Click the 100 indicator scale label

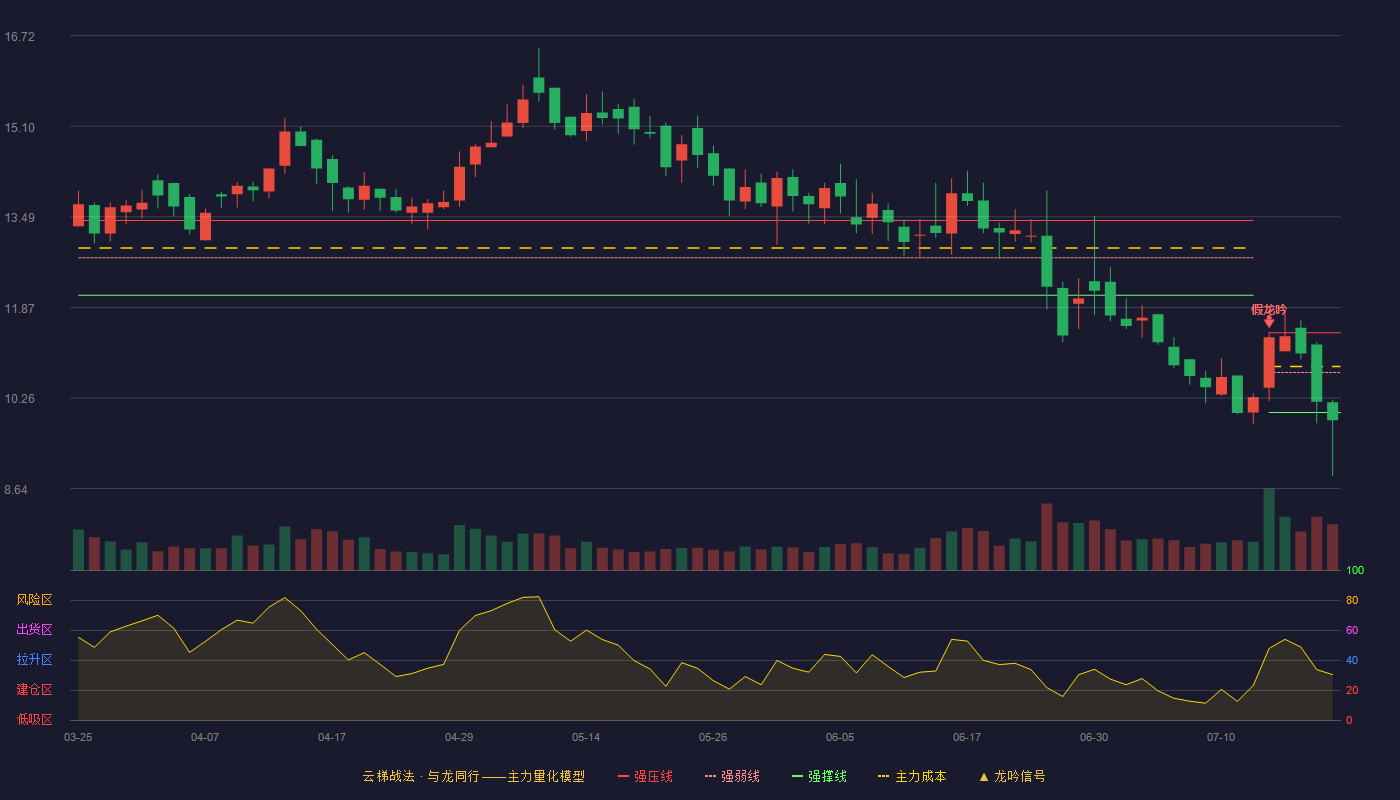1355,570
